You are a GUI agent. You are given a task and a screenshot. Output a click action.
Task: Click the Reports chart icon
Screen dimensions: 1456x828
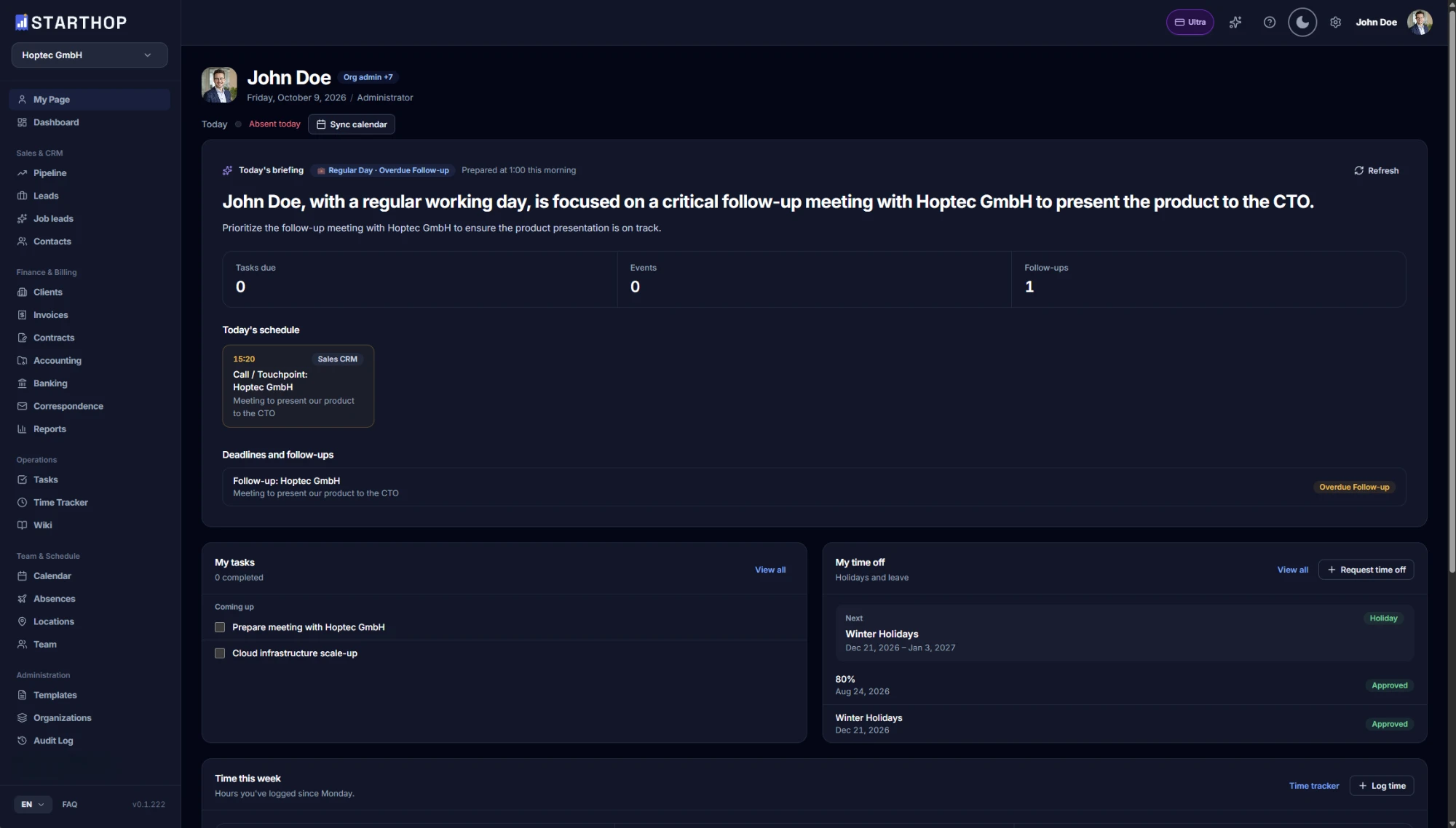pyautogui.click(x=22, y=429)
